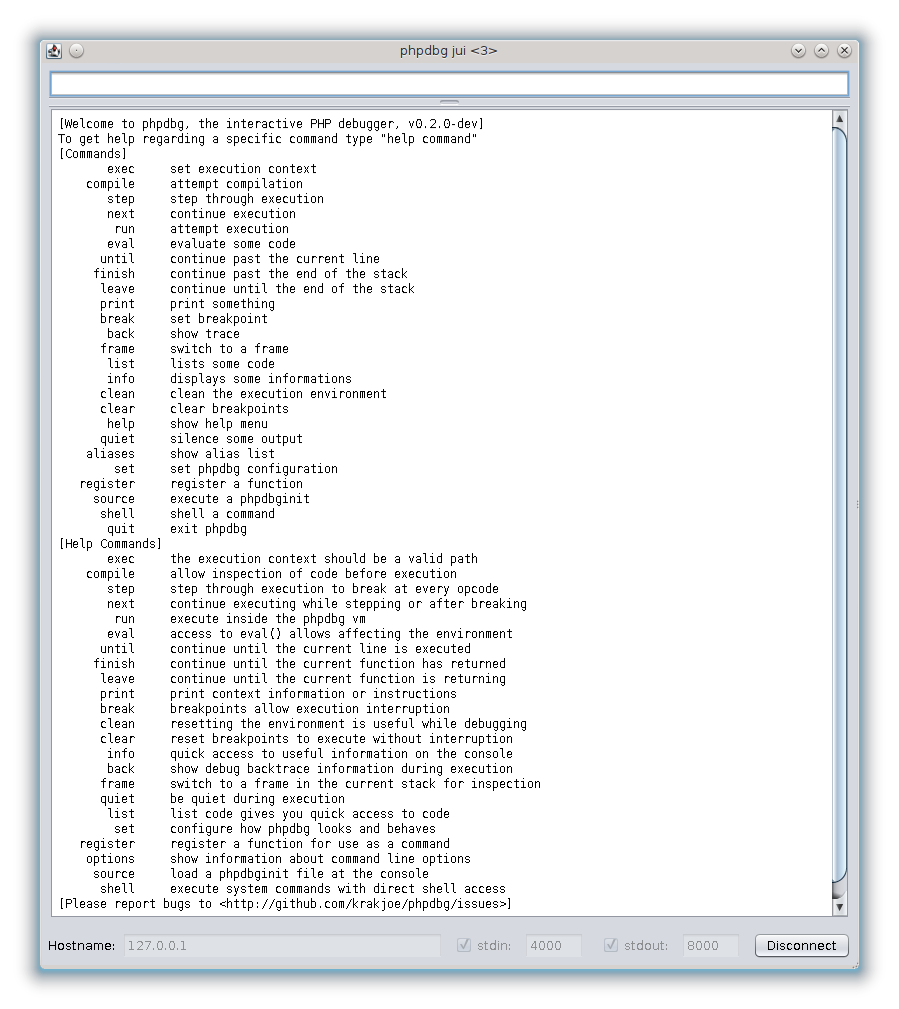Select the stdin port field with 4000
This screenshot has height=1009, width=899.
[x=558, y=945]
